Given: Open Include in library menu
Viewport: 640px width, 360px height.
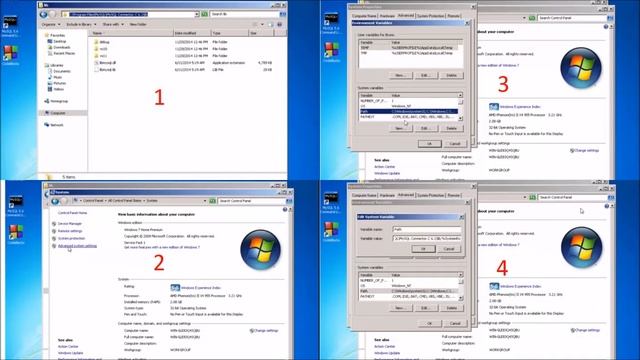Looking at the screenshot, I should point(81,24).
